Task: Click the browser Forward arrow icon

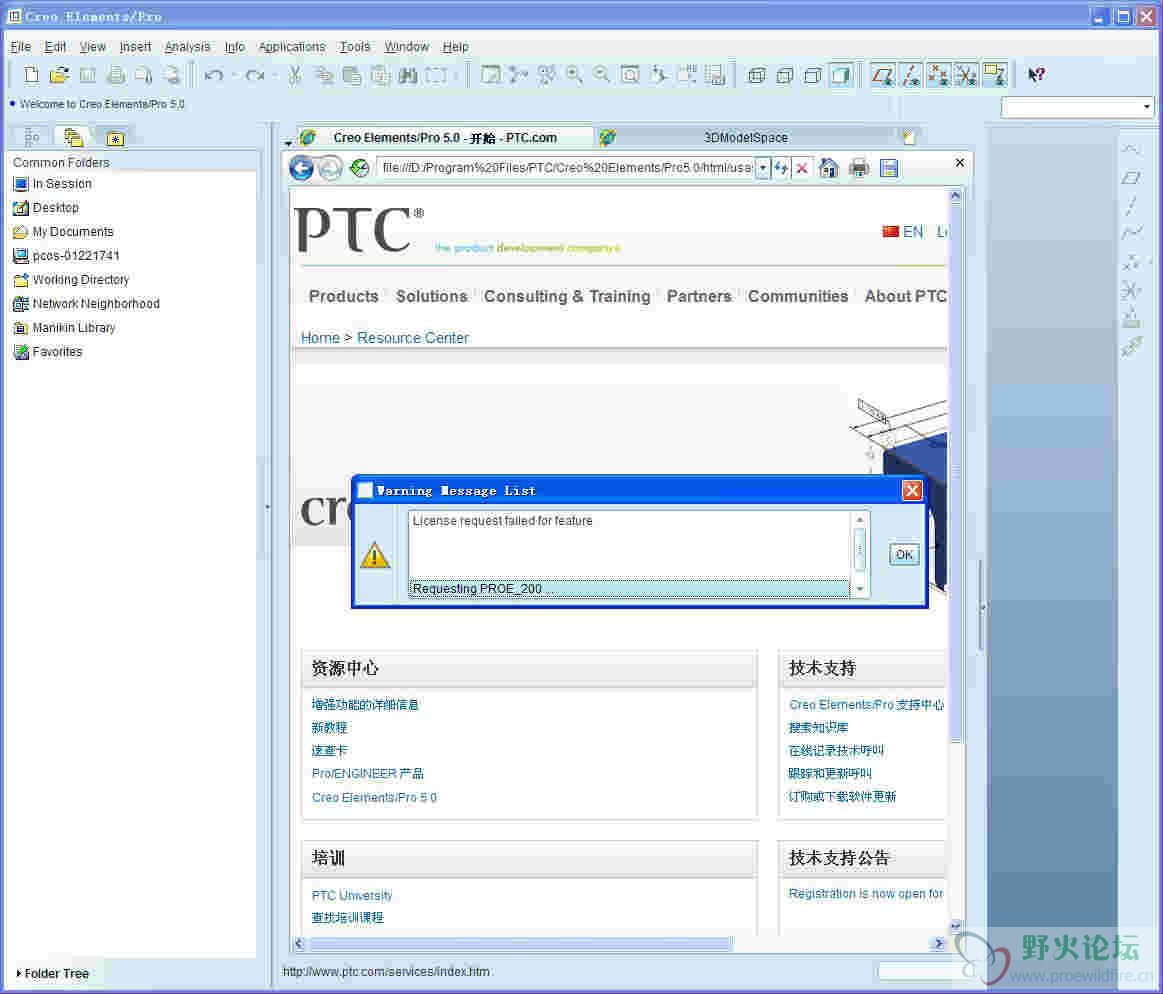Action: (x=330, y=168)
